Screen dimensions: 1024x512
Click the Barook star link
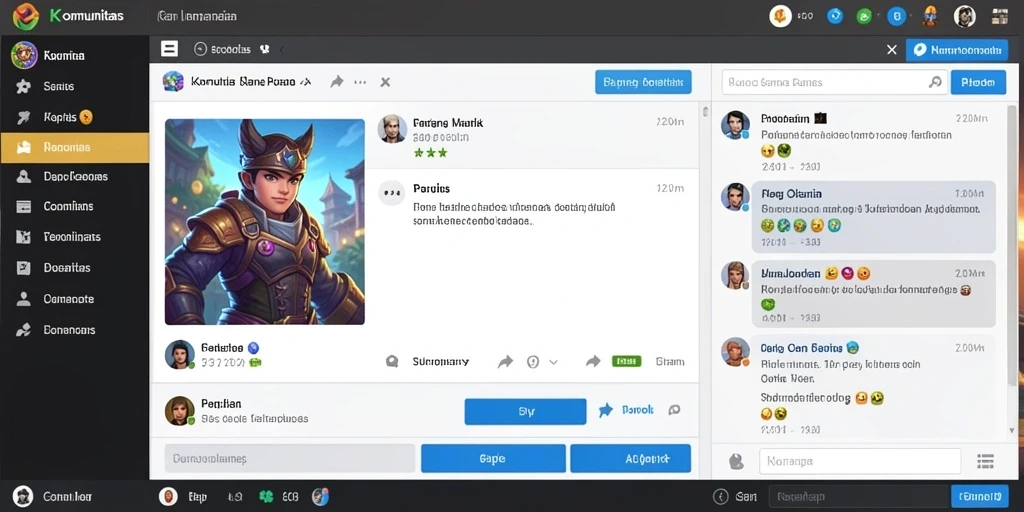point(626,410)
